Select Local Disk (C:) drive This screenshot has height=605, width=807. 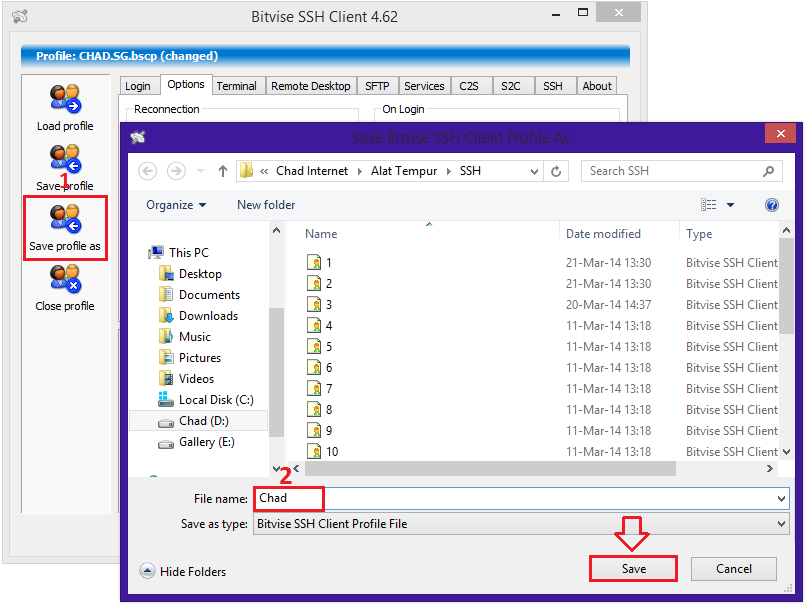coord(206,400)
